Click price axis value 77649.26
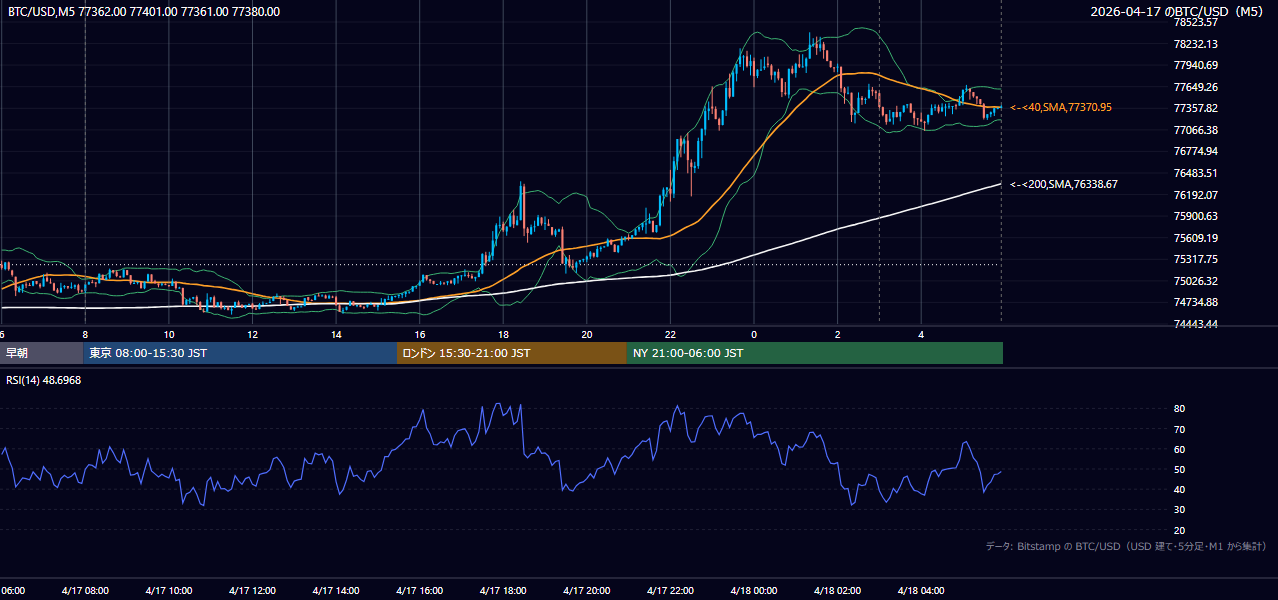The width and height of the screenshot is (1278, 600). [x=1195, y=87]
